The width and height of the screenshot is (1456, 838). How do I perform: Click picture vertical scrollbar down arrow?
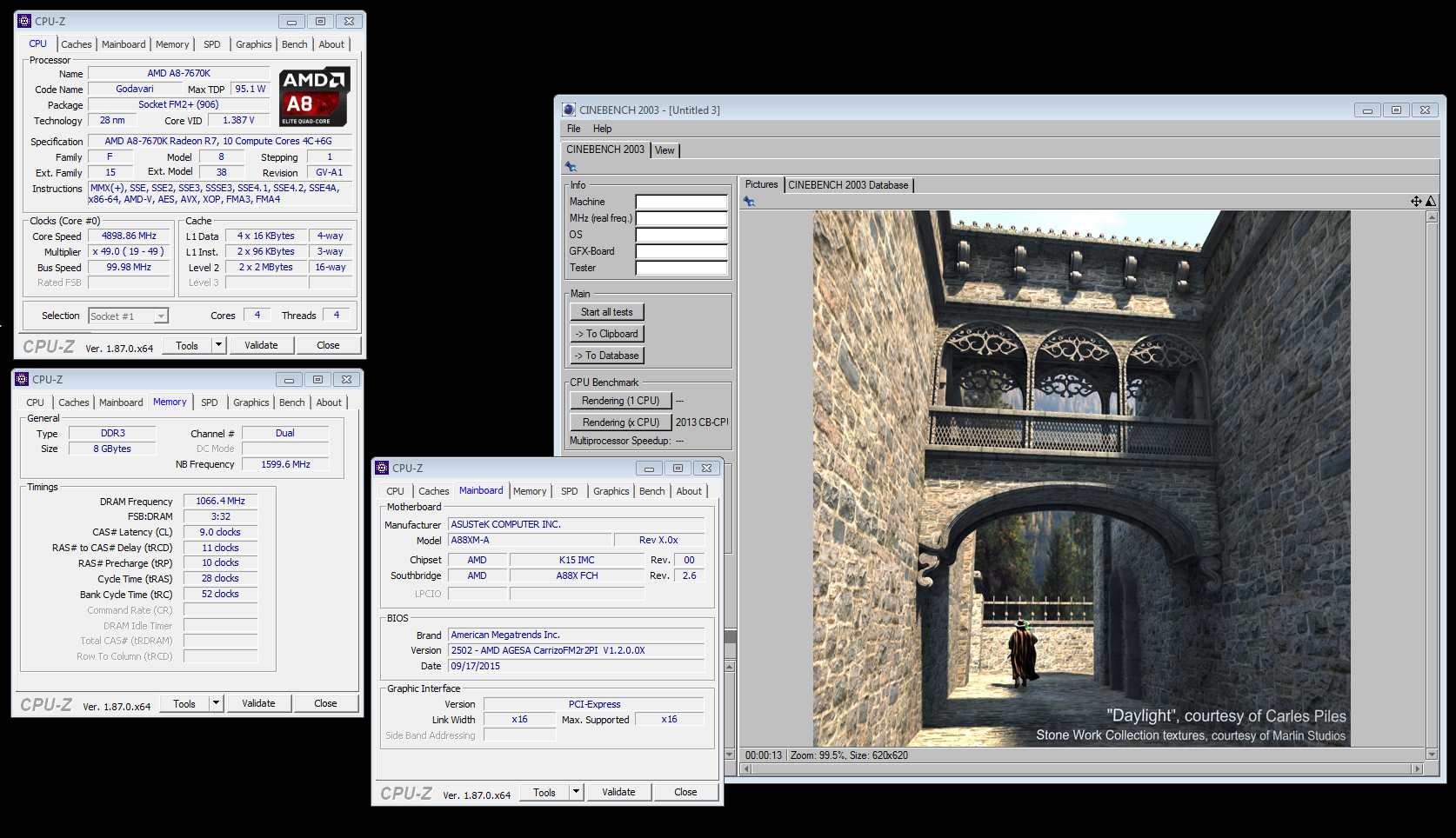point(1432,755)
